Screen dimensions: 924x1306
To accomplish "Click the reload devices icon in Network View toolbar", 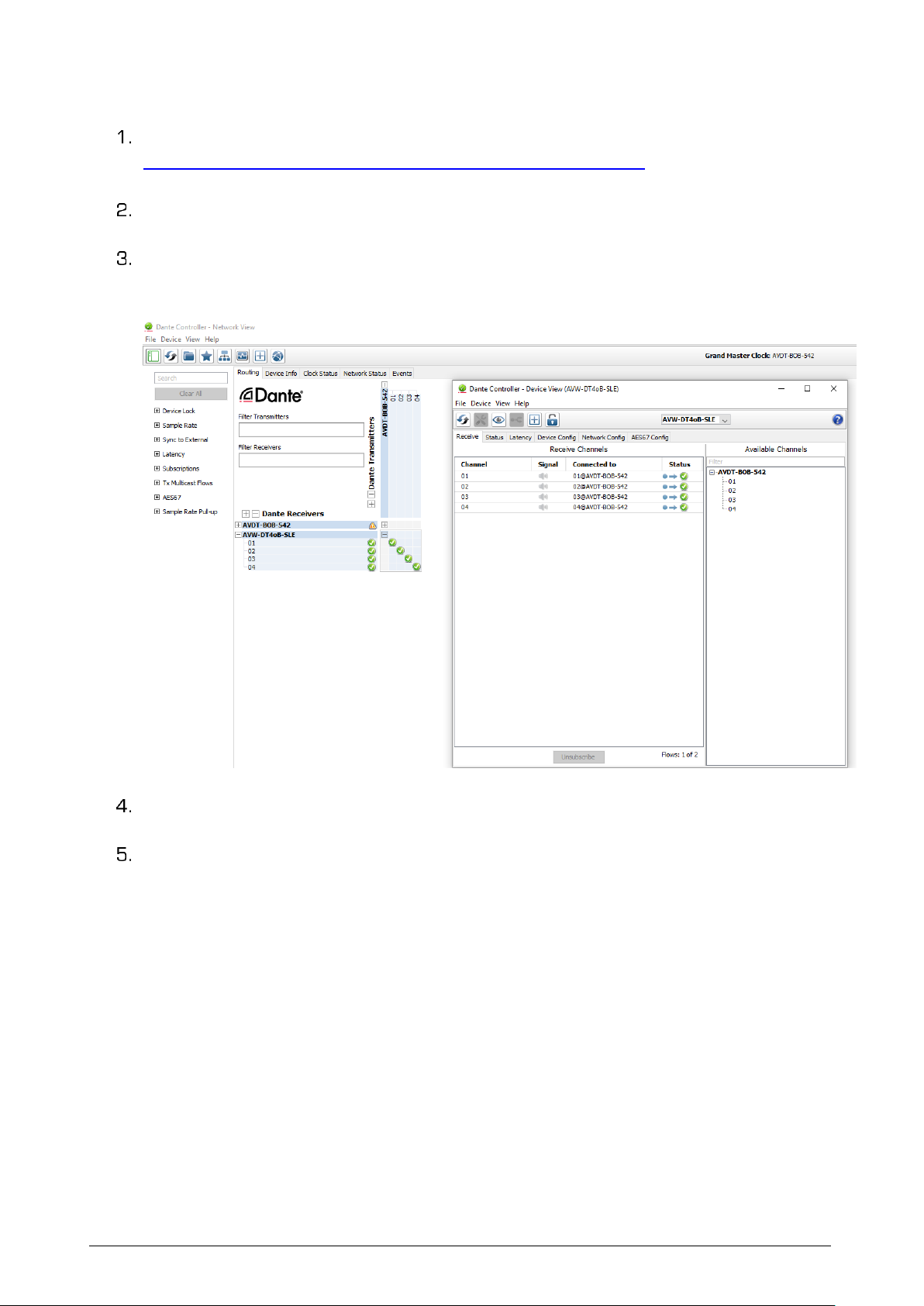I will tap(171, 356).
